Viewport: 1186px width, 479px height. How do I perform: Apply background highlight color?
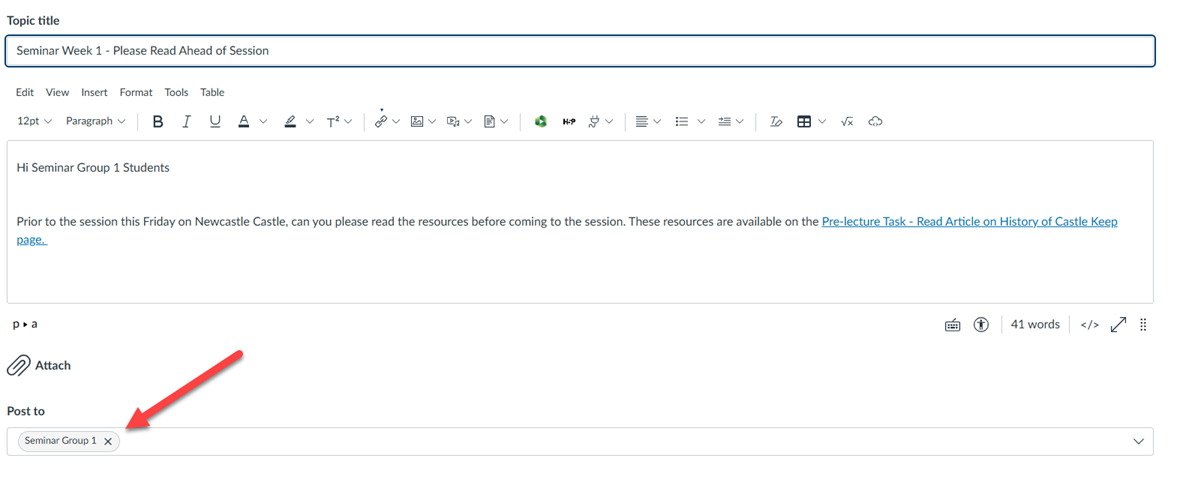290,121
